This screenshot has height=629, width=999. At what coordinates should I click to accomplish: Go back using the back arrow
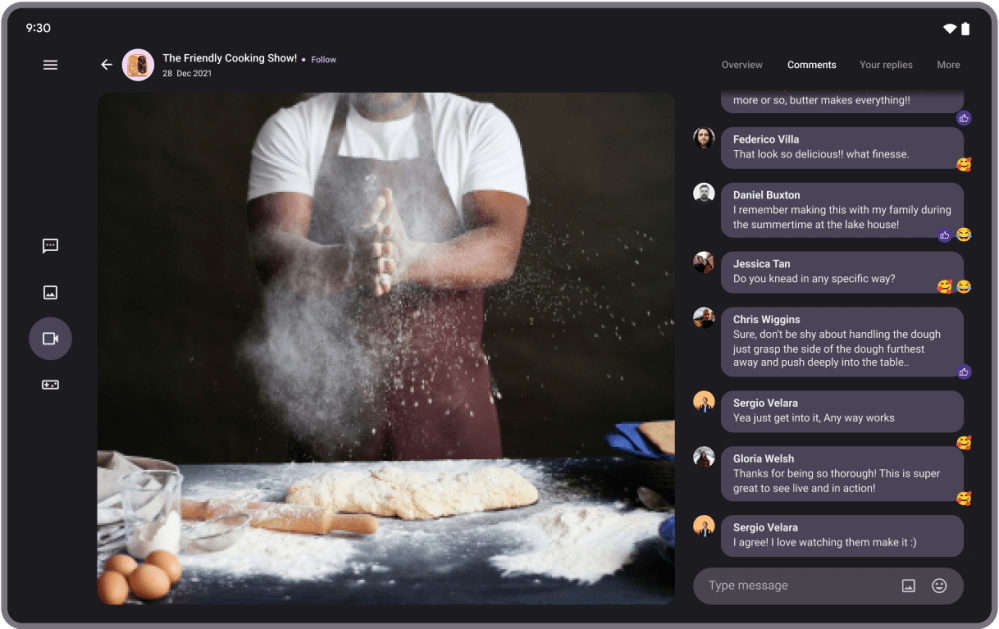[x=106, y=65]
